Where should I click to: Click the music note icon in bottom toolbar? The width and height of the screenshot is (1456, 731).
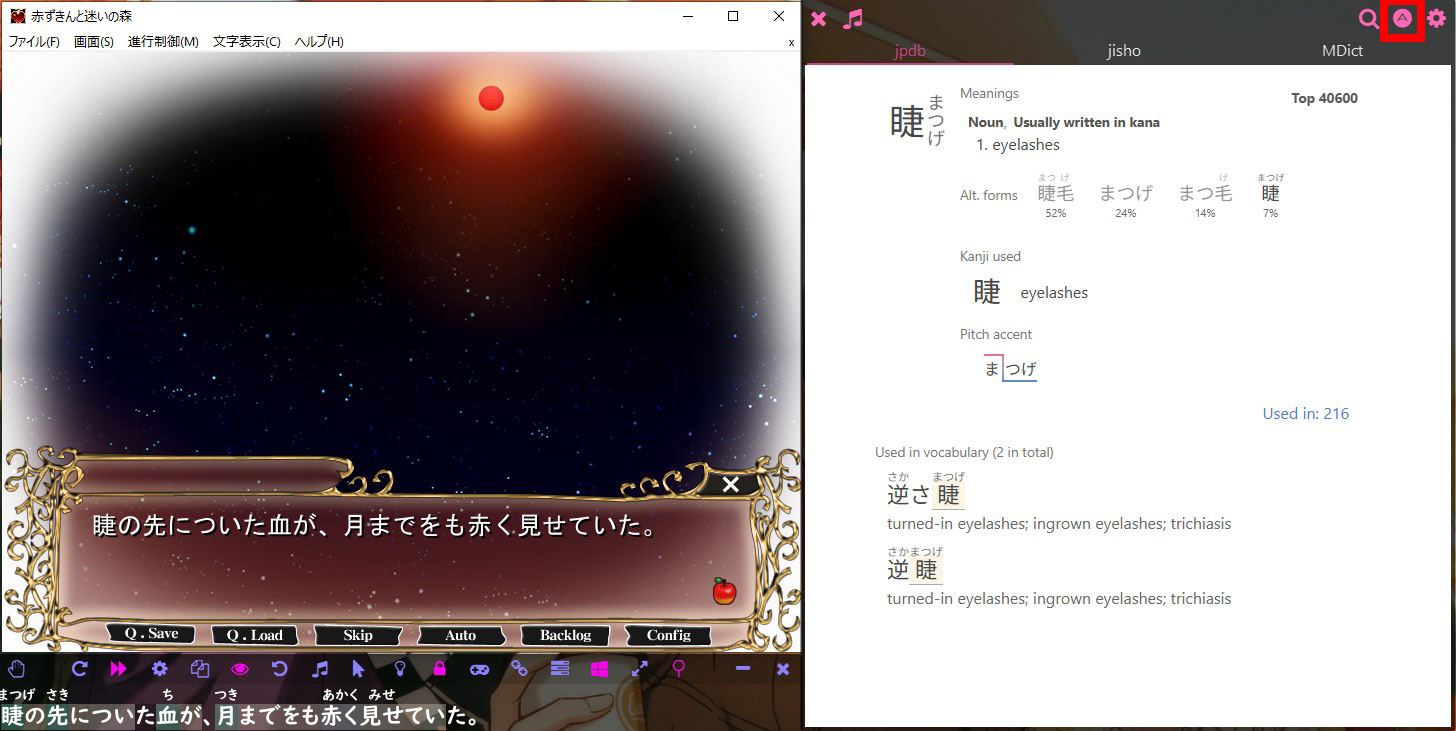pyautogui.click(x=320, y=669)
